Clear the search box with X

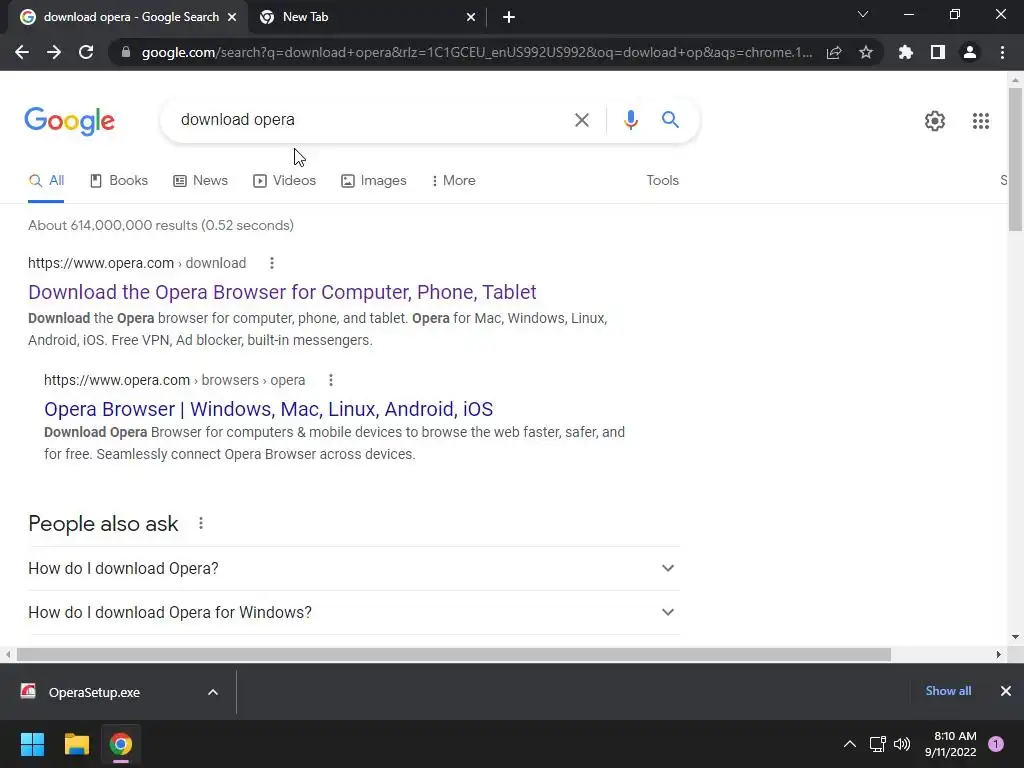pos(582,120)
